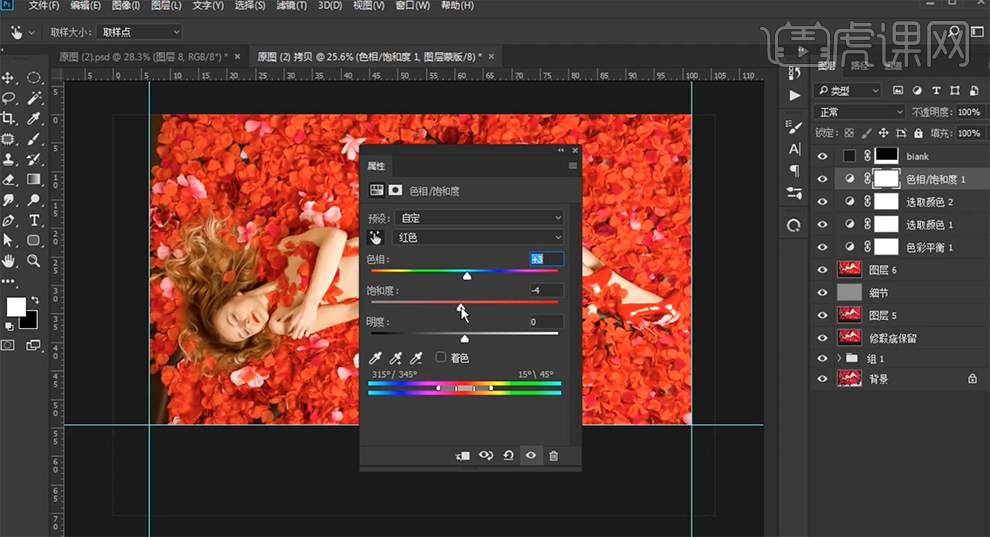Click the 明度 lightness value field
This screenshot has width=990, height=537.
(x=546, y=322)
